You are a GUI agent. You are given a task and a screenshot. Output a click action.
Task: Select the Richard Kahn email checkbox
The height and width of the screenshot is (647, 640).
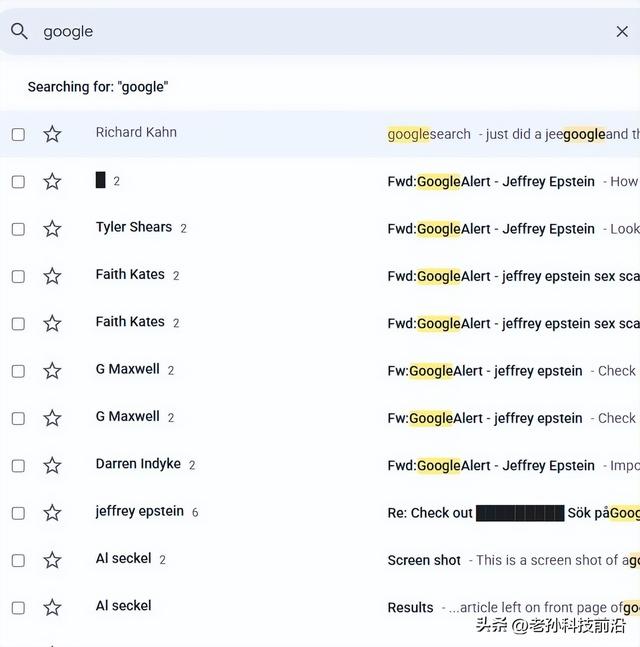(18, 135)
